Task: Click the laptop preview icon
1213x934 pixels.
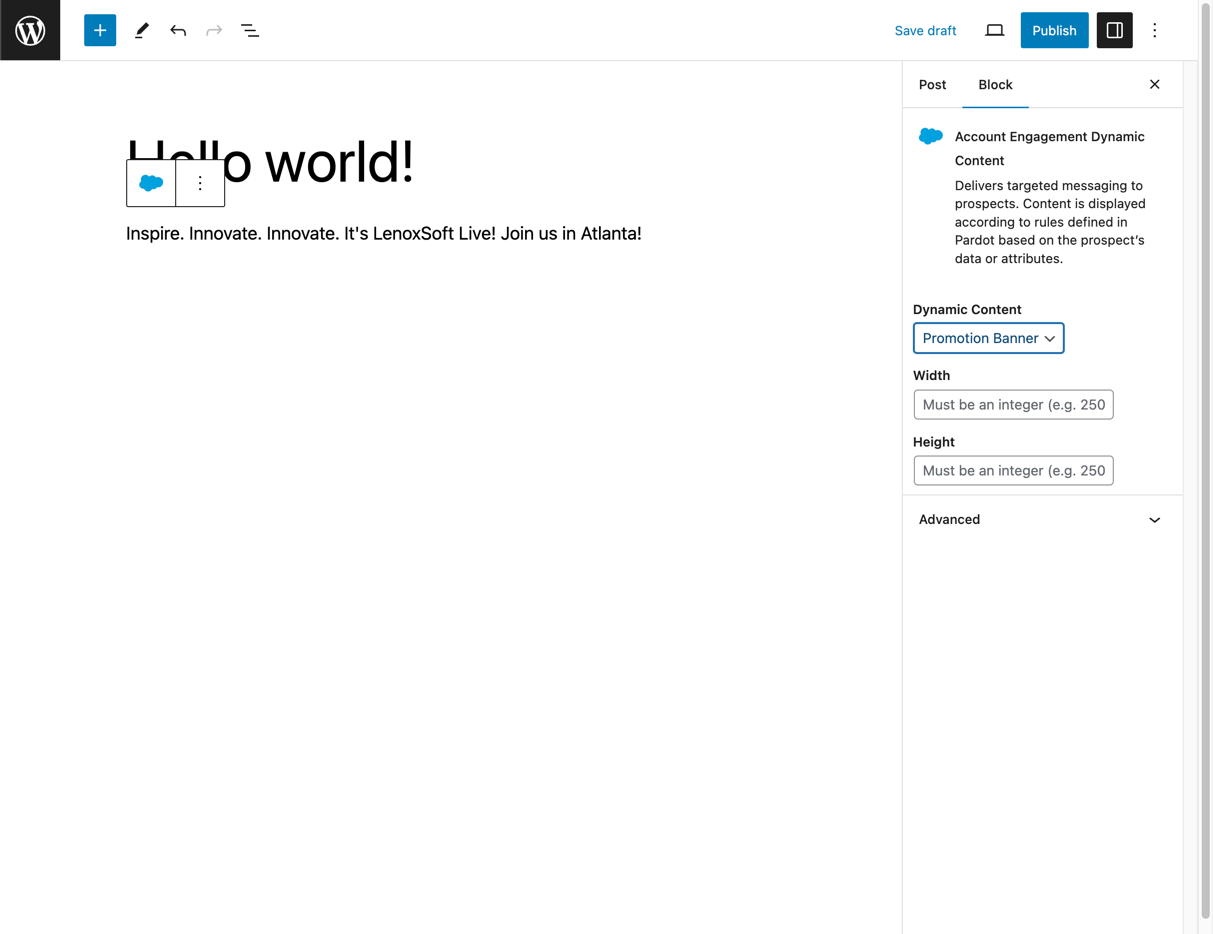Action: point(994,30)
